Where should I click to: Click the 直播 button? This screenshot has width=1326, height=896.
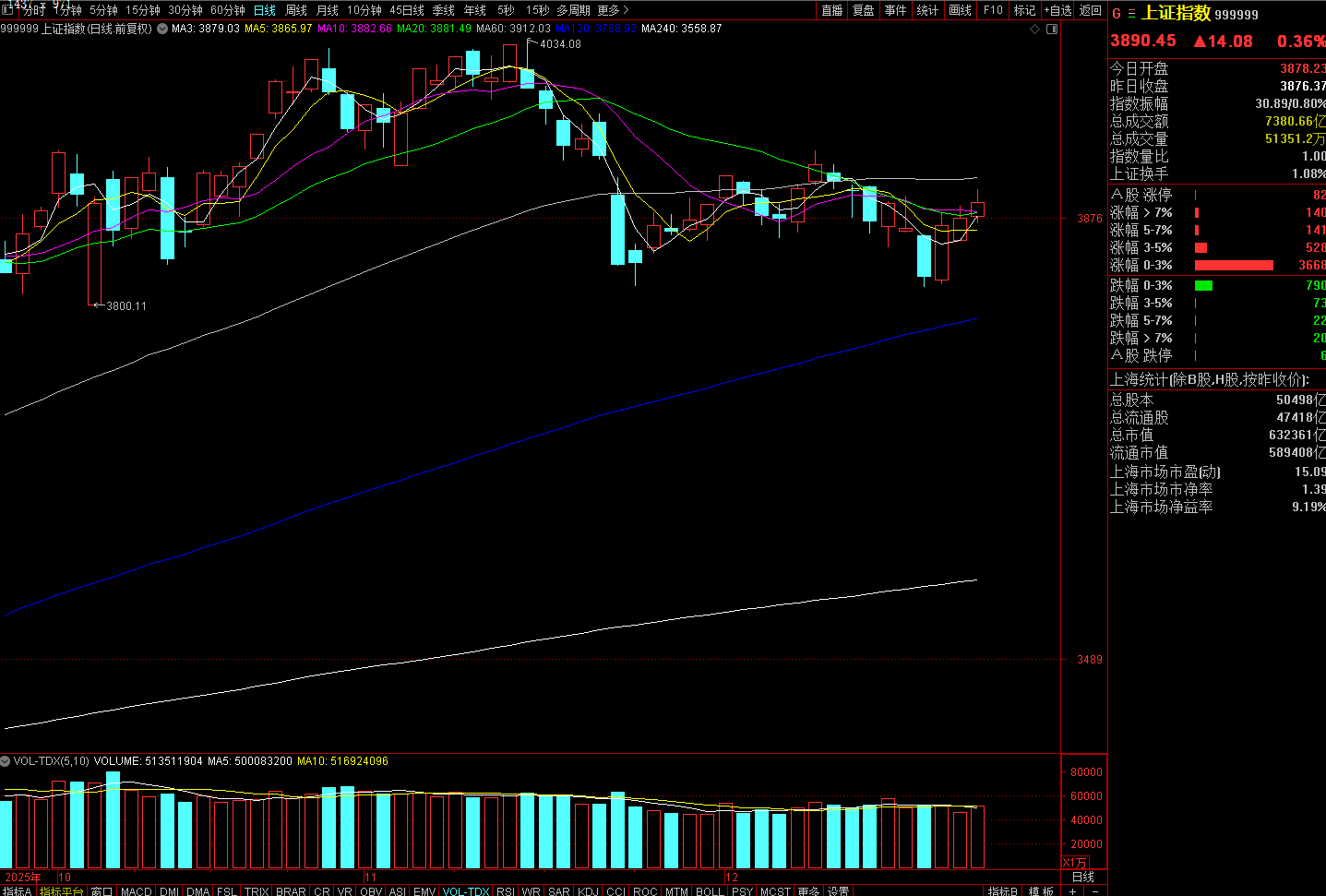tap(832, 10)
